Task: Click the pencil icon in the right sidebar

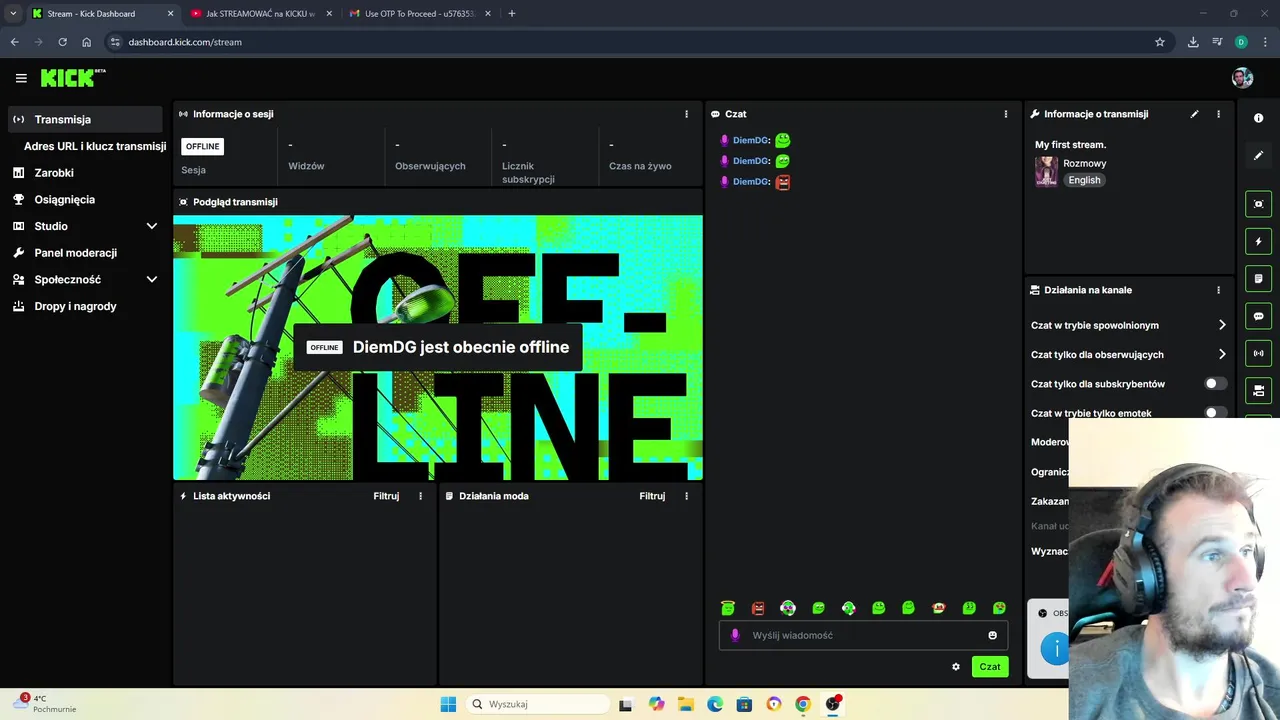Action: (x=1258, y=155)
